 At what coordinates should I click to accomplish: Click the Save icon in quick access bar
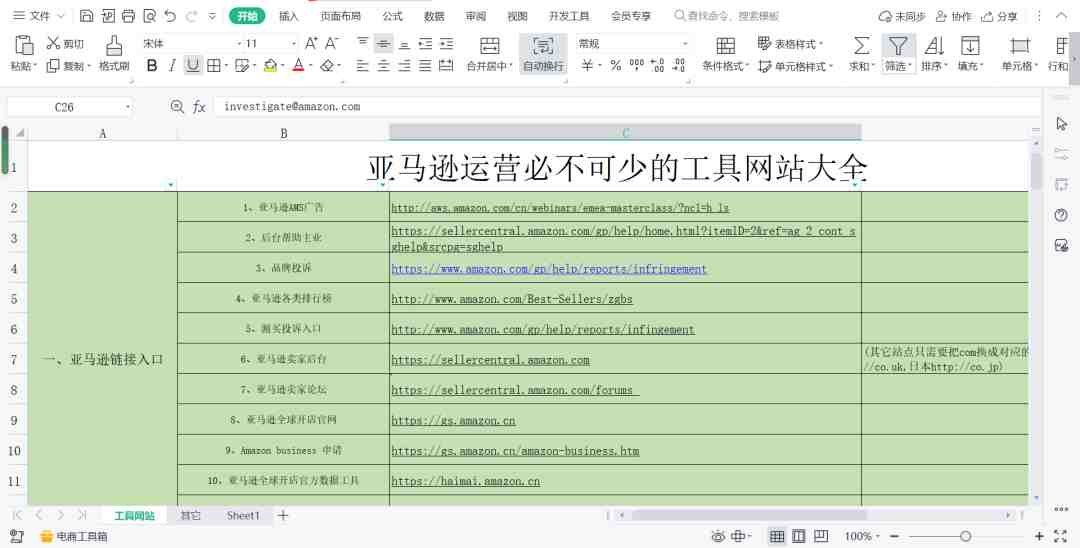pyautogui.click(x=86, y=16)
